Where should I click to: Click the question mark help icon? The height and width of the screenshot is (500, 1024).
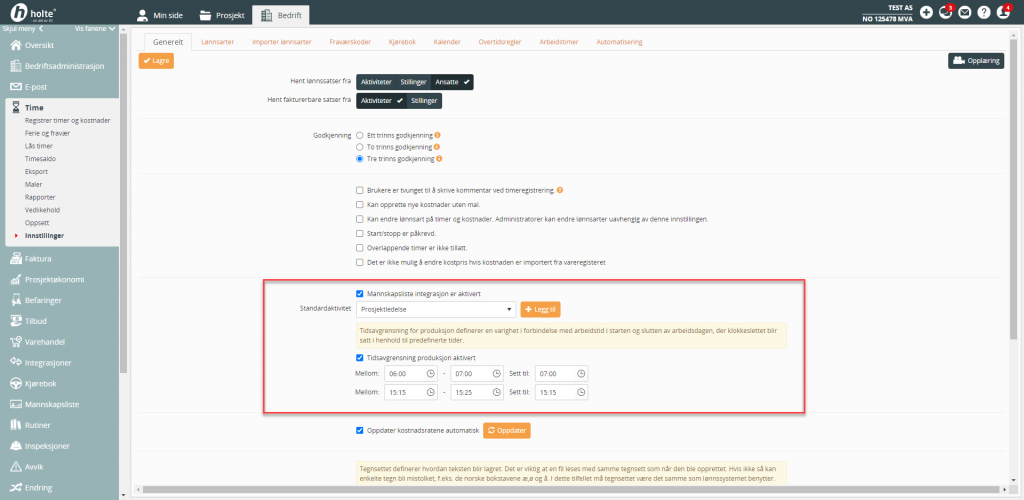click(x=984, y=13)
